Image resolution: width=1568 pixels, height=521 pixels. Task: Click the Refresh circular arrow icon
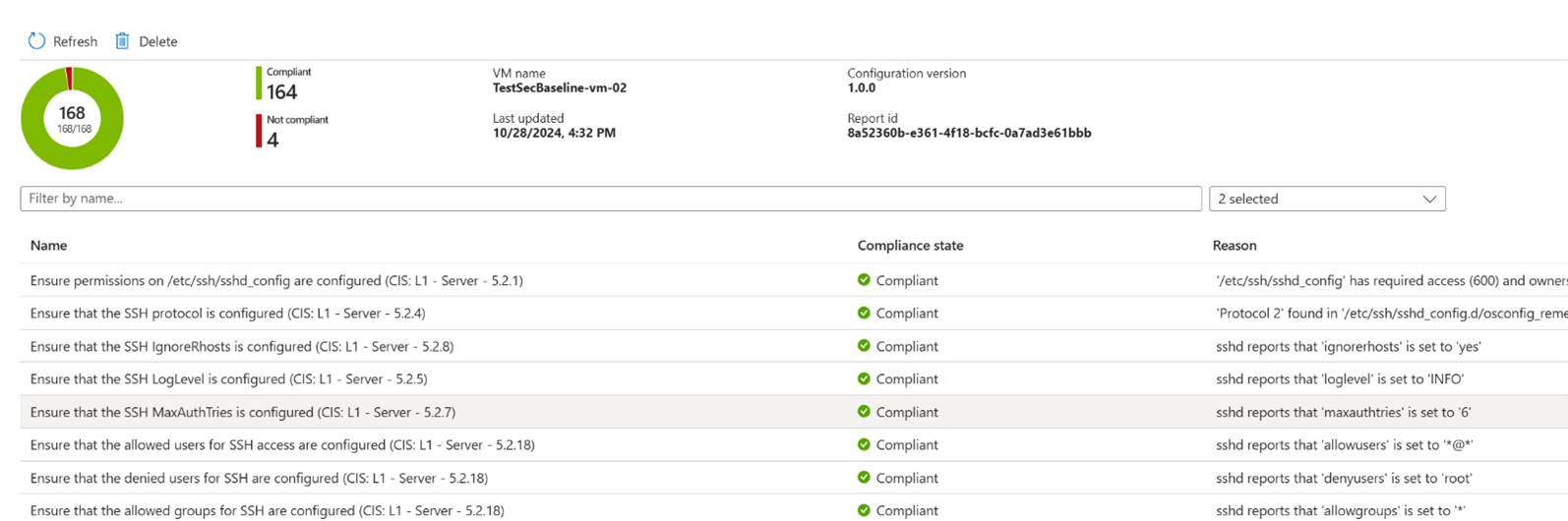36,41
